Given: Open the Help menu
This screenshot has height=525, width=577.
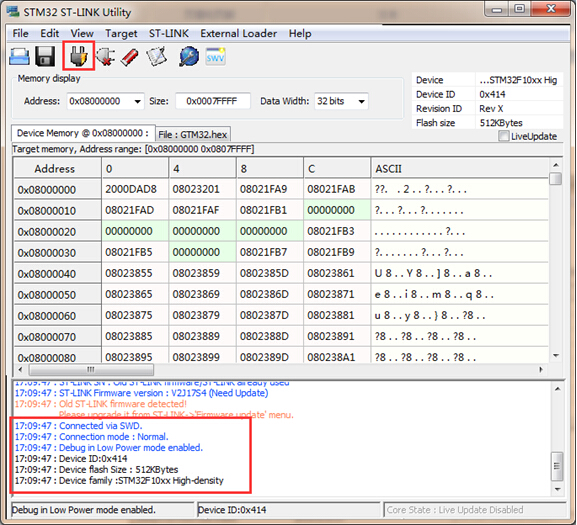Looking at the screenshot, I should 300,33.
